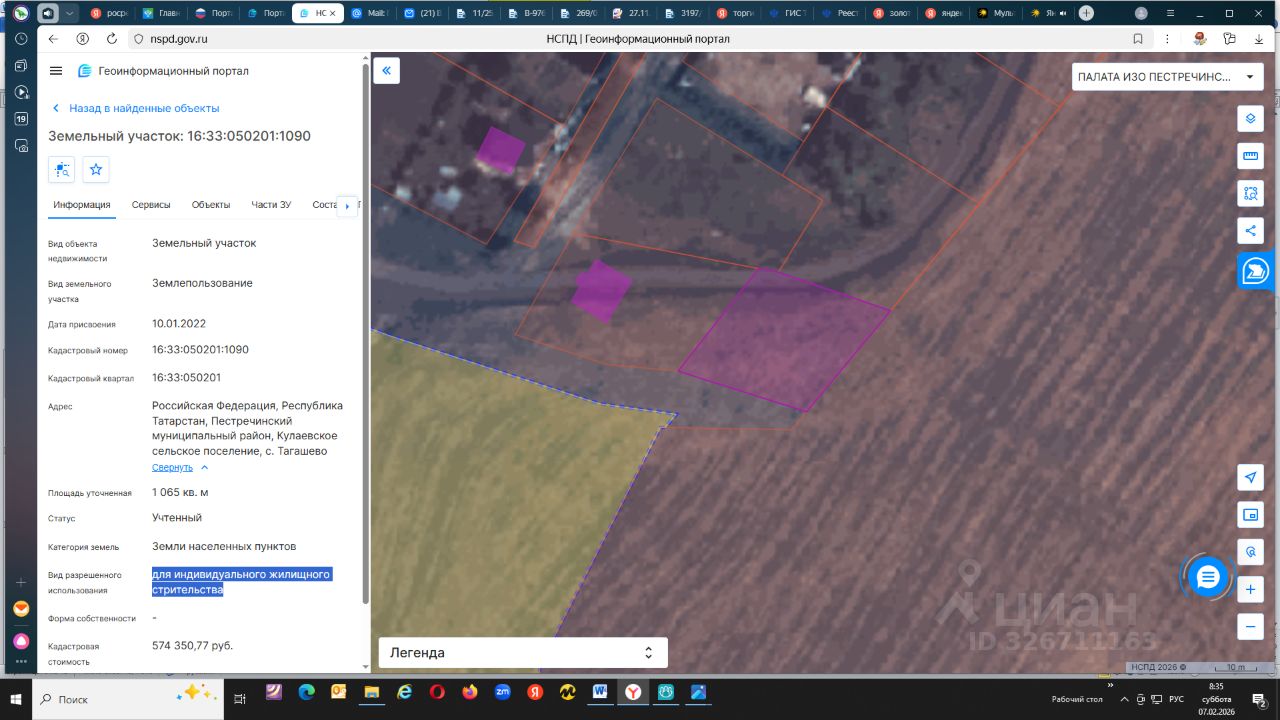Switch to the Части ЗУ tab
This screenshot has height=720, width=1280.
[x=271, y=205]
